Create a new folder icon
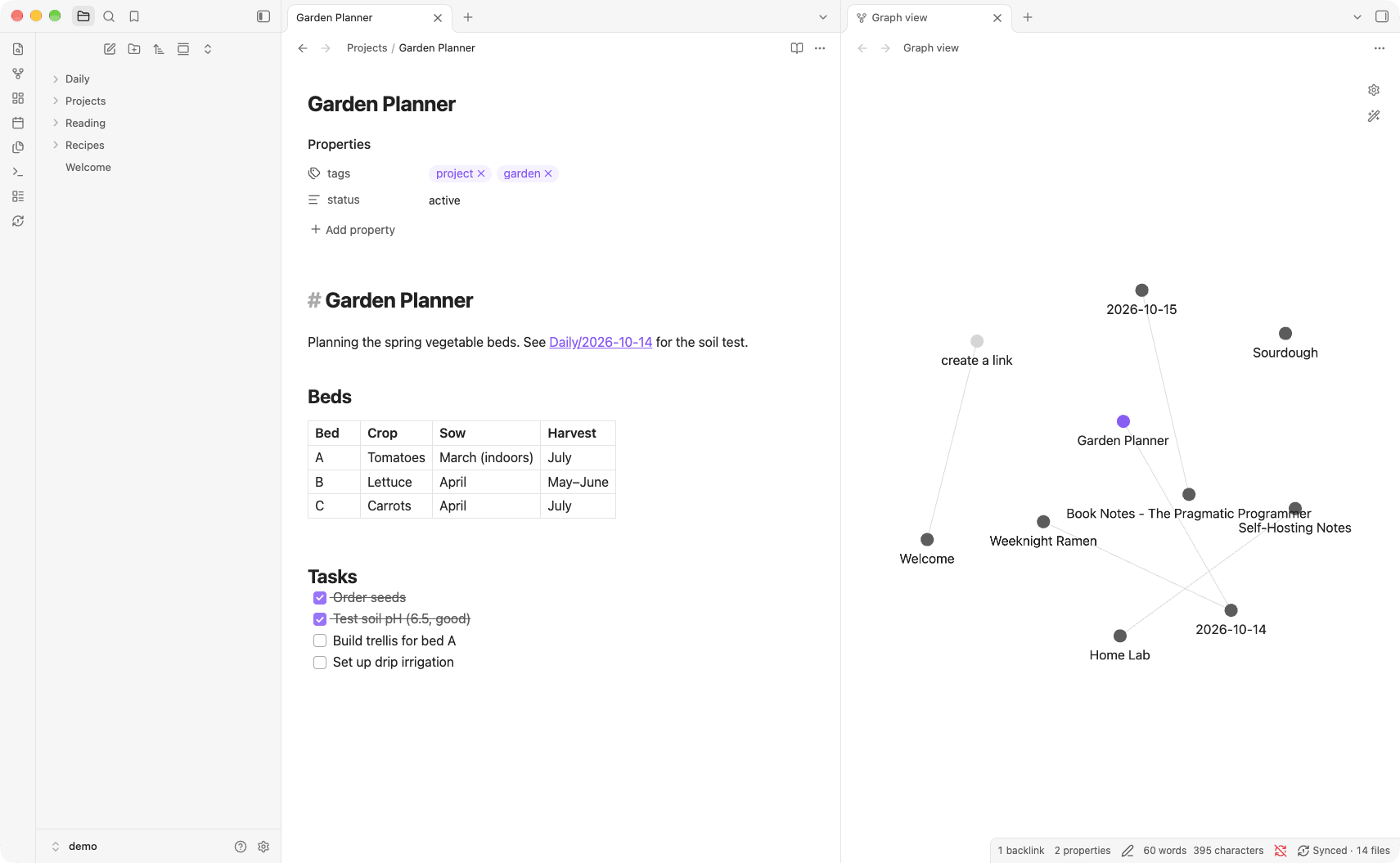The height and width of the screenshot is (863, 1400). [x=134, y=49]
